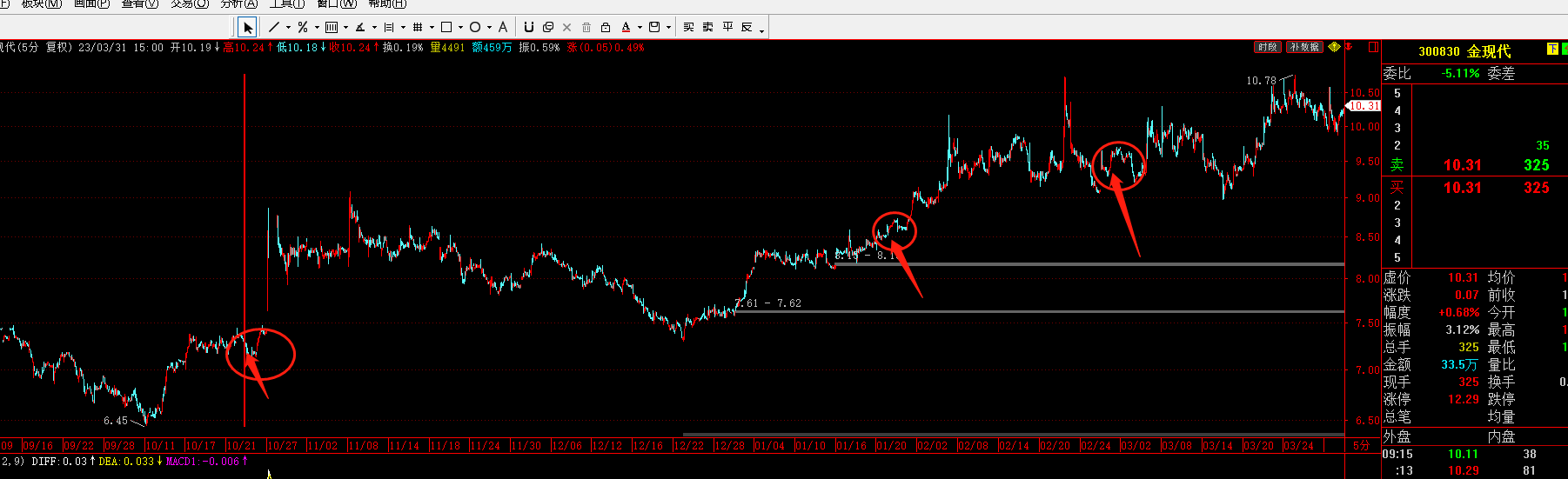Toggle the red side panel layout icon
The height and width of the screenshot is (479, 1568).
pos(1373,47)
